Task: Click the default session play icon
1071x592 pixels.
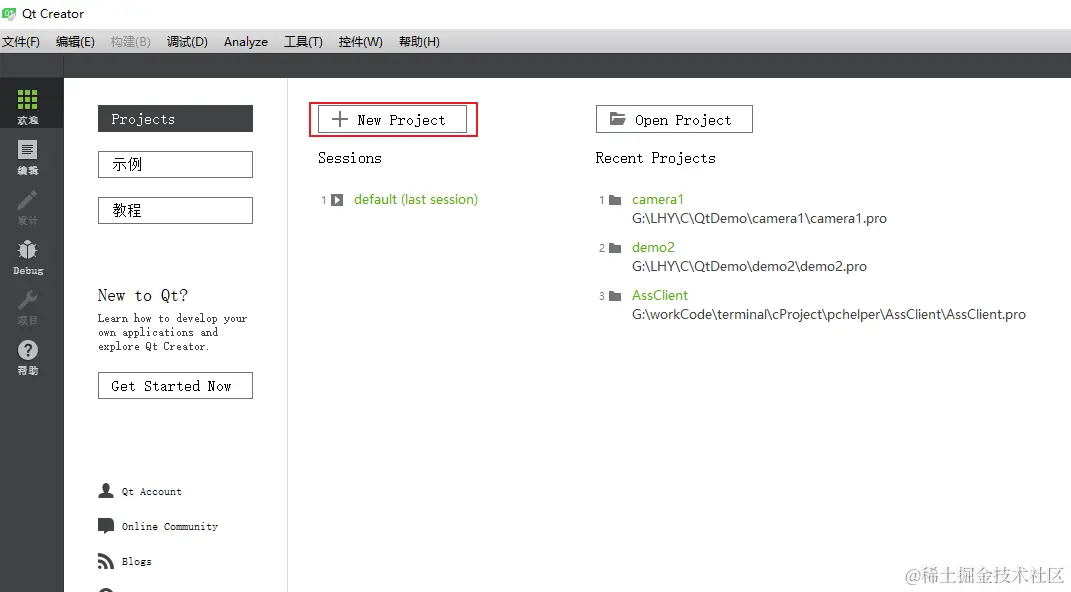Action: pyautogui.click(x=337, y=200)
